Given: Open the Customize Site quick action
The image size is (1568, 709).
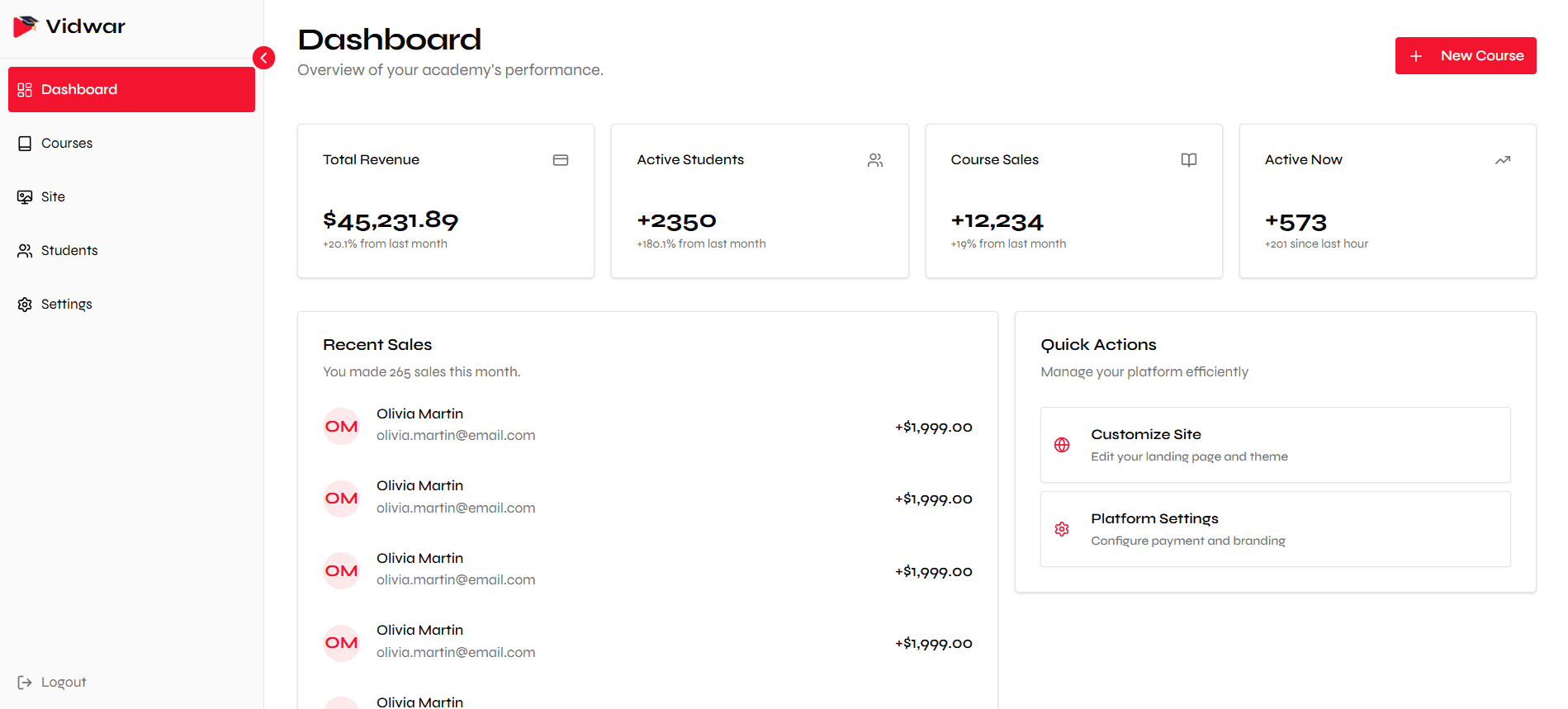Looking at the screenshot, I should click(1275, 445).
